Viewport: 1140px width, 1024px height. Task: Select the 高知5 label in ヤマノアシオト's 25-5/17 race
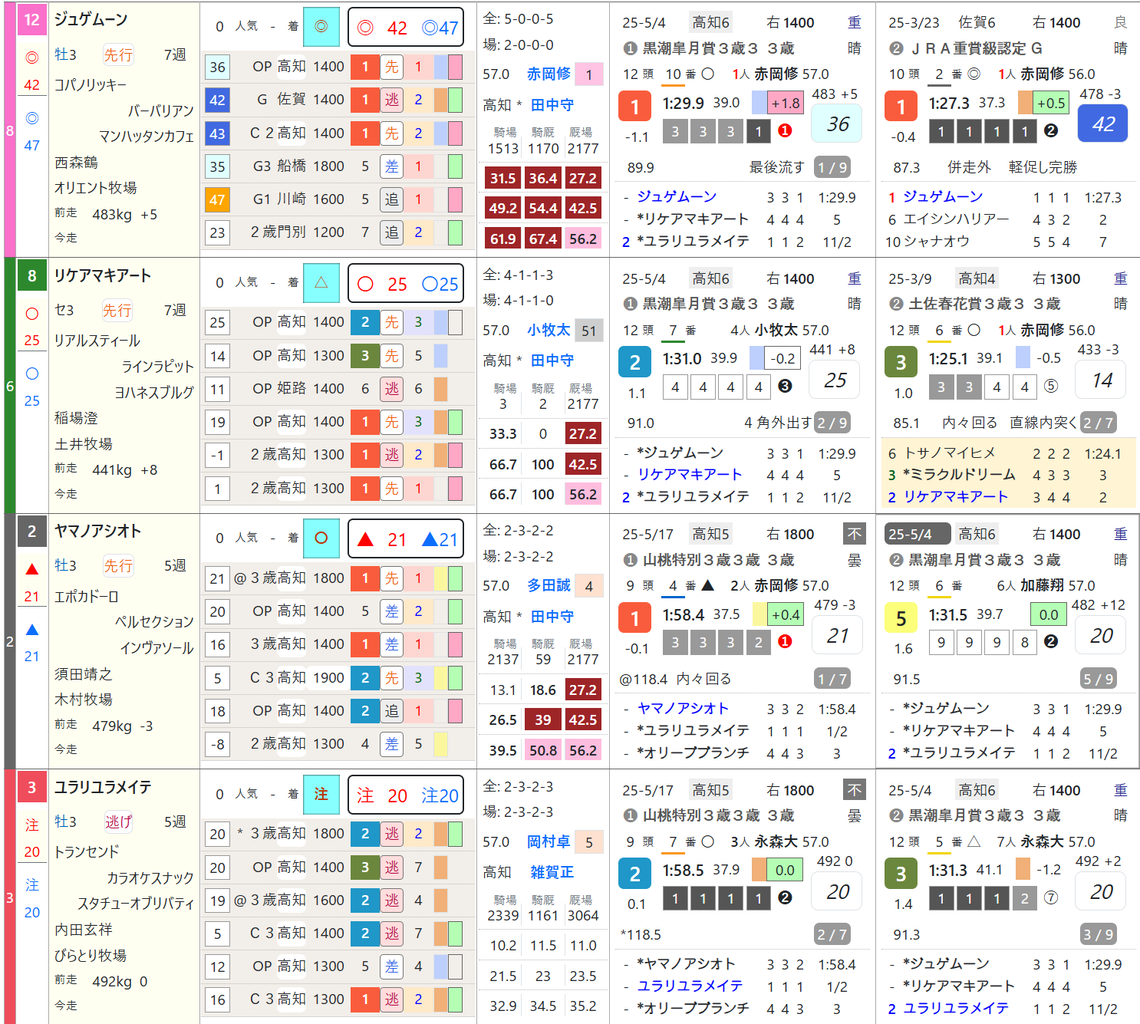[x=710, y=534]
